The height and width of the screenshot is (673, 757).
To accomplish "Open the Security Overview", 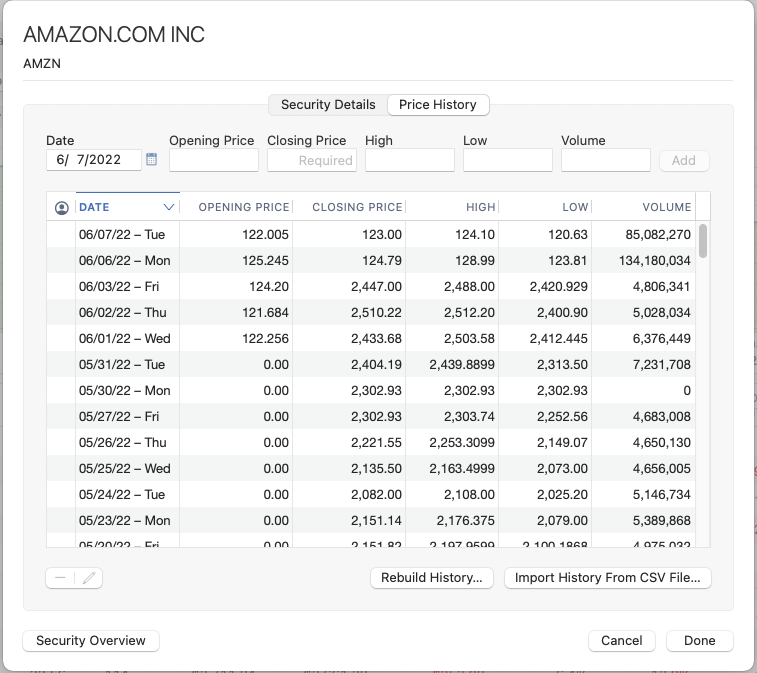I will point(91,641).
